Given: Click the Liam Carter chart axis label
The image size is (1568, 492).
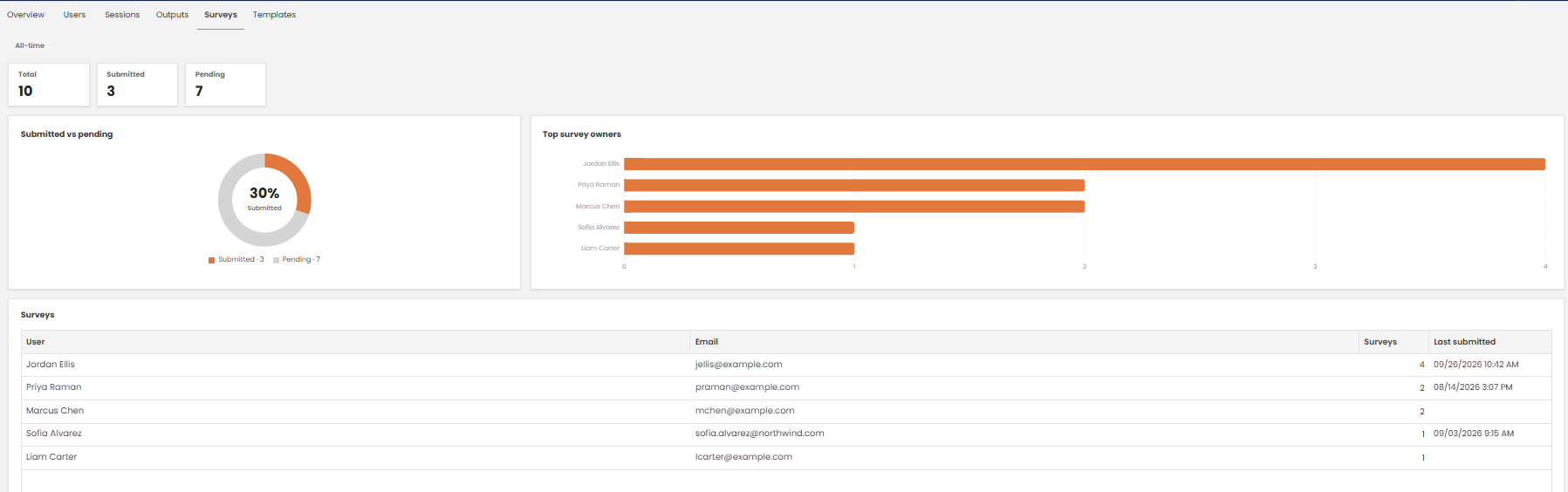Looking at the screenshot, I should click(x=600, y=249).
